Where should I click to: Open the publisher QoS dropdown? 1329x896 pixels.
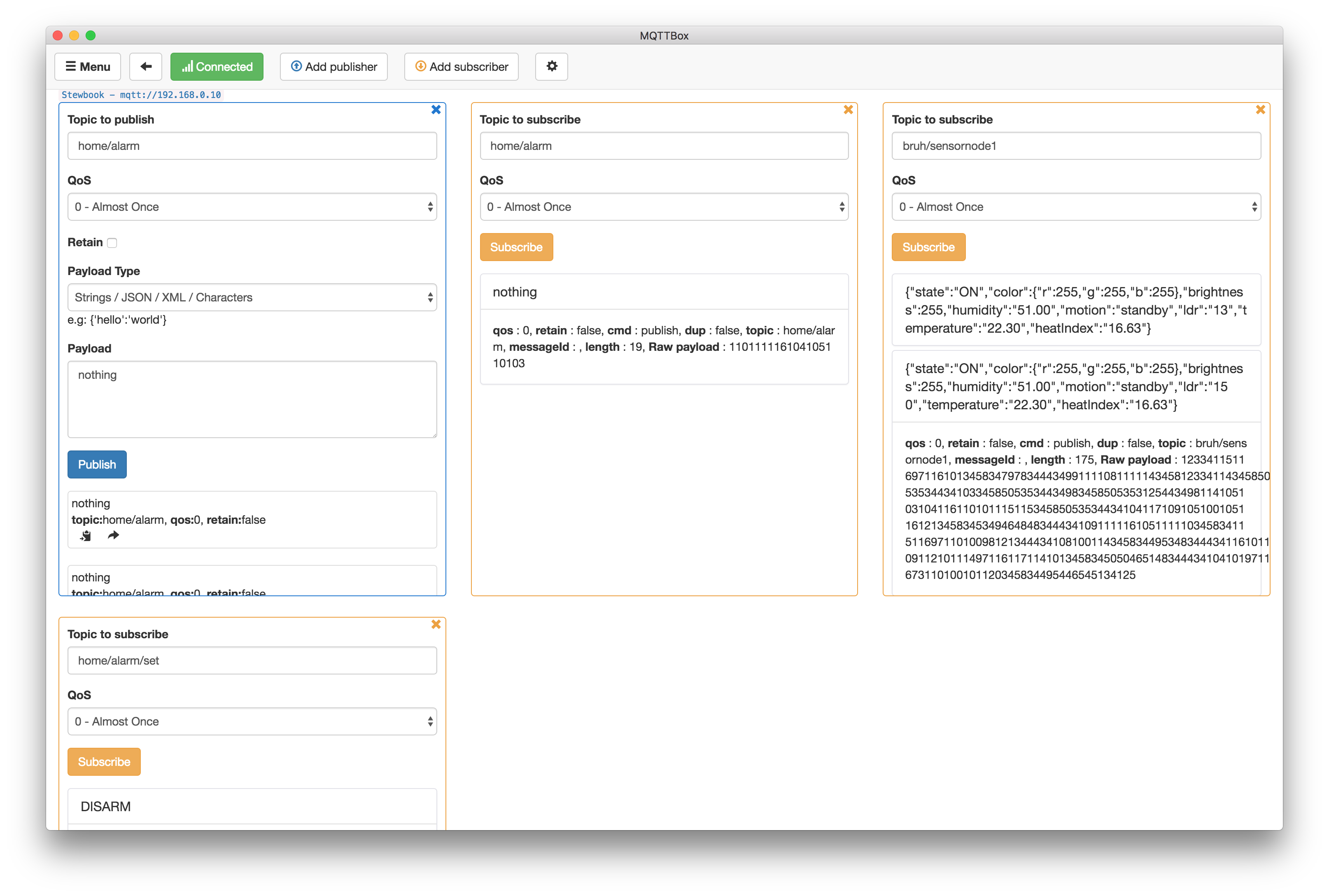[x=252, y=207]
